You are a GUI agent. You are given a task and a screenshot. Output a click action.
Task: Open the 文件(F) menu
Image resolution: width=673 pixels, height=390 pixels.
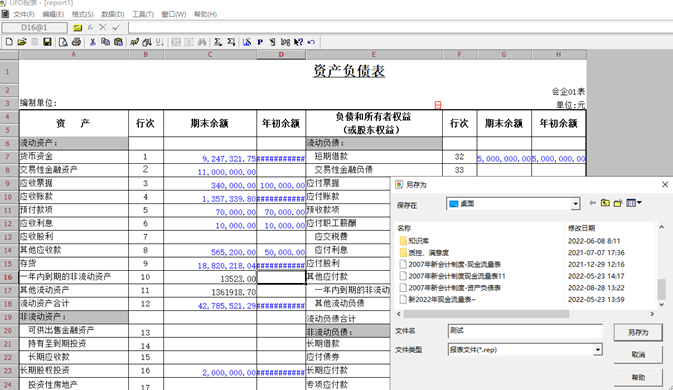pyautogui.click(x=23, y=14)
